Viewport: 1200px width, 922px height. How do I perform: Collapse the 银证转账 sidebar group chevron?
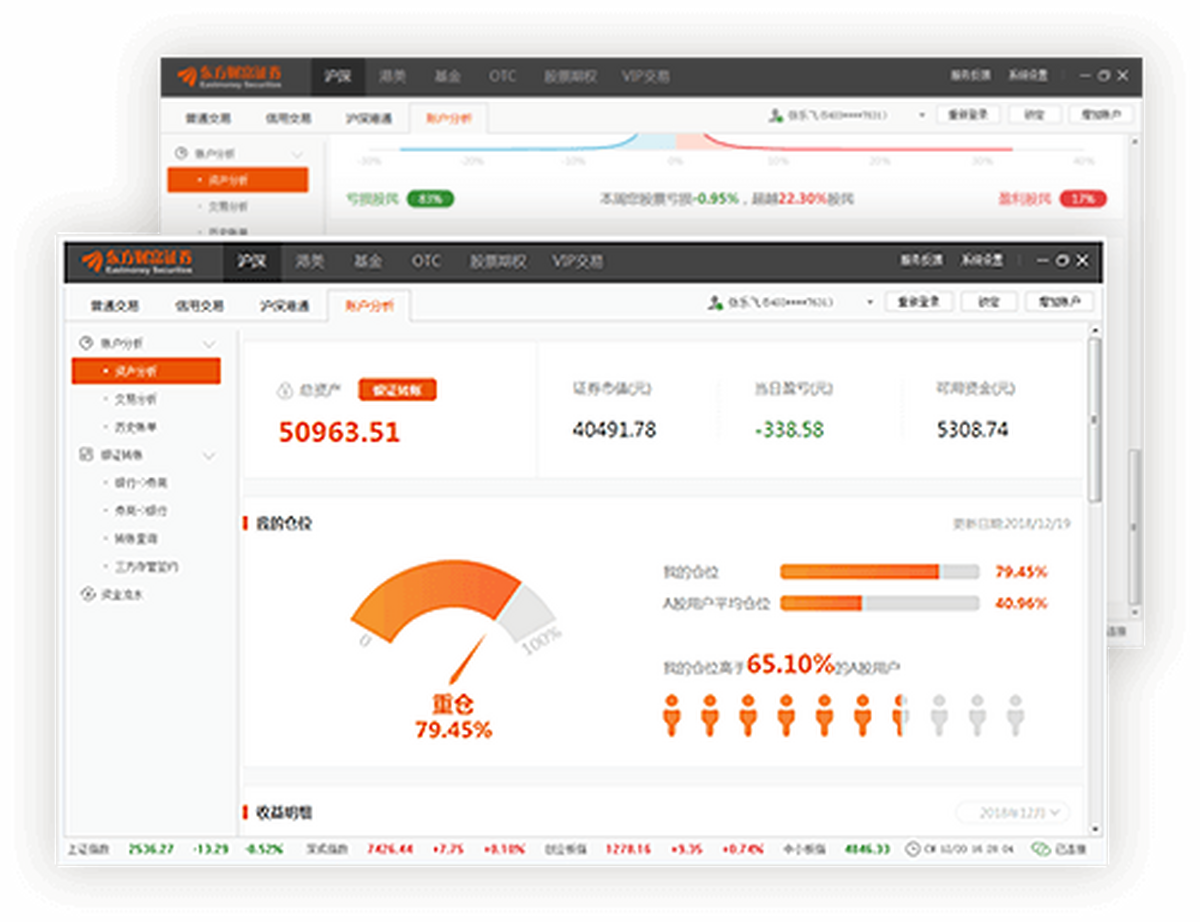209,456
